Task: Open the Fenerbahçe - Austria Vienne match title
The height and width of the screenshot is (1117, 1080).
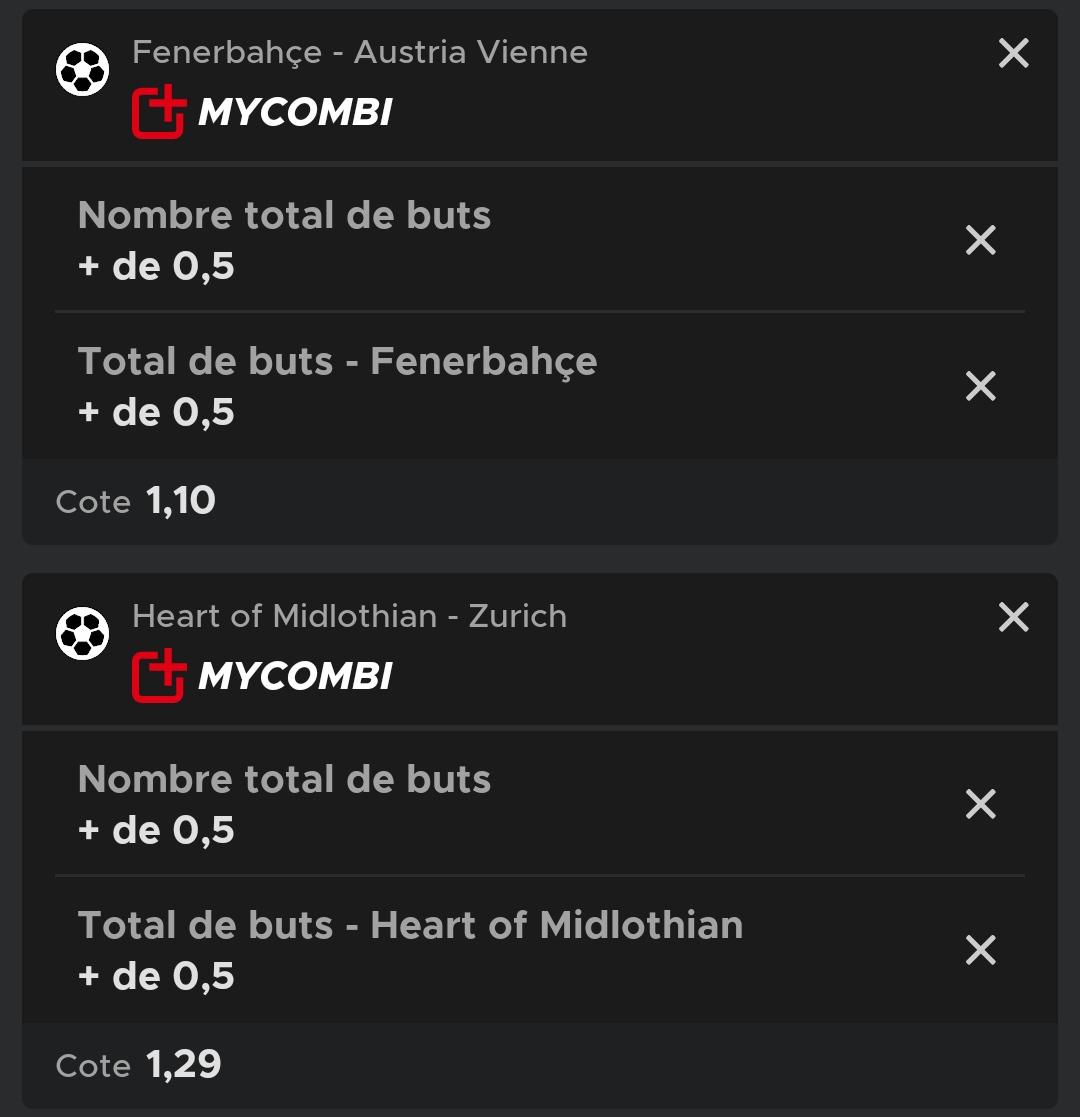Action: pyautogui.click(x=360, y=53)
